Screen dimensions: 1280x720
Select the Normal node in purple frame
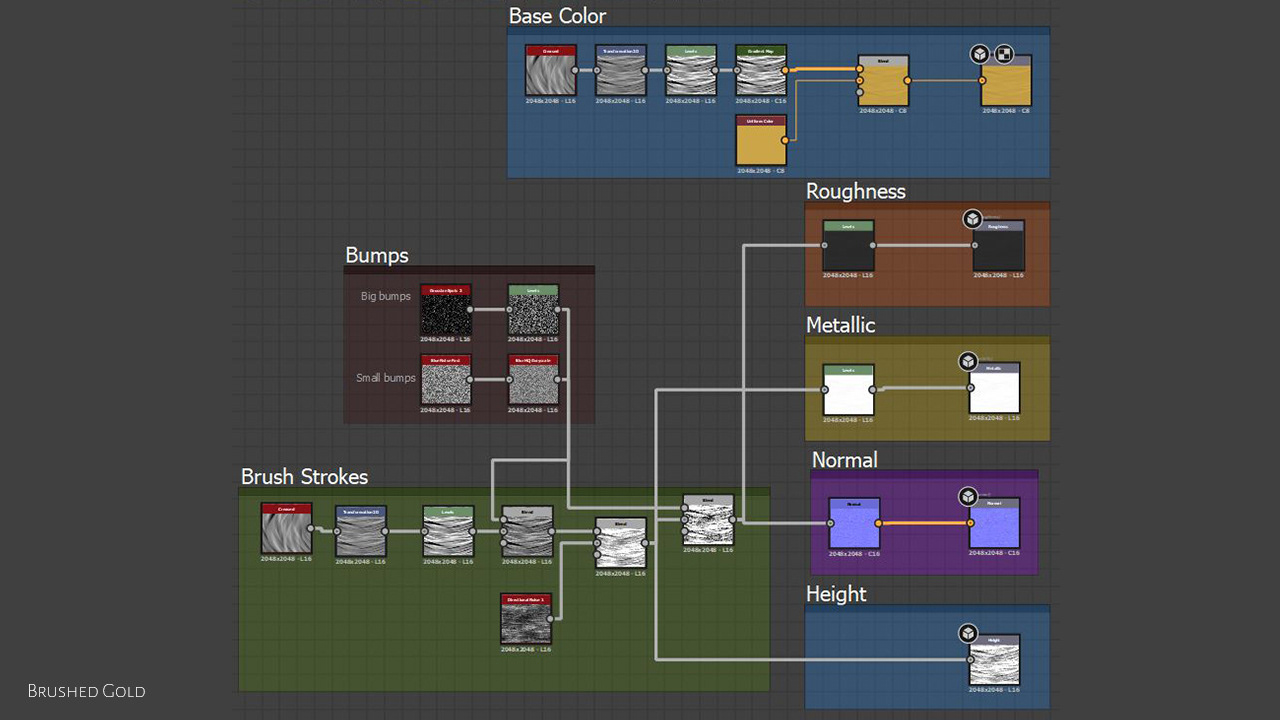tap(854, 523)
